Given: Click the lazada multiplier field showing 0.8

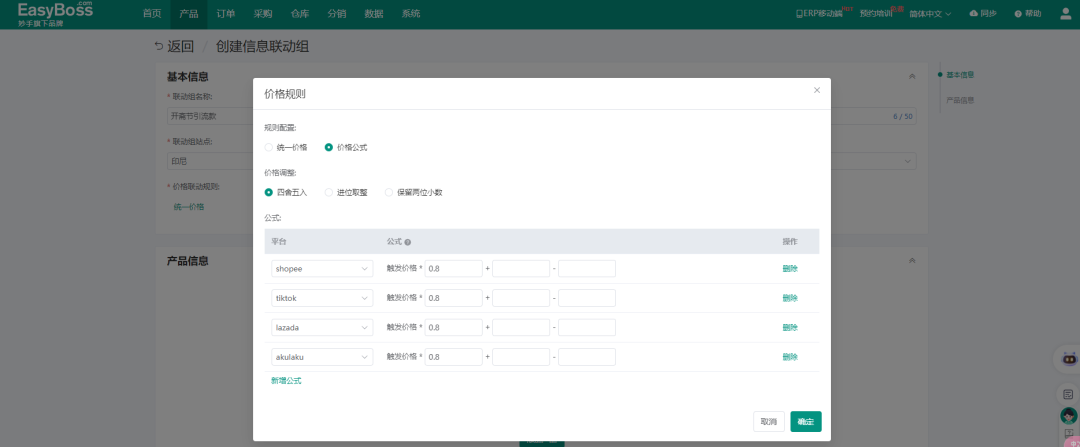Looking at the screenshot, I should point(453,328).
